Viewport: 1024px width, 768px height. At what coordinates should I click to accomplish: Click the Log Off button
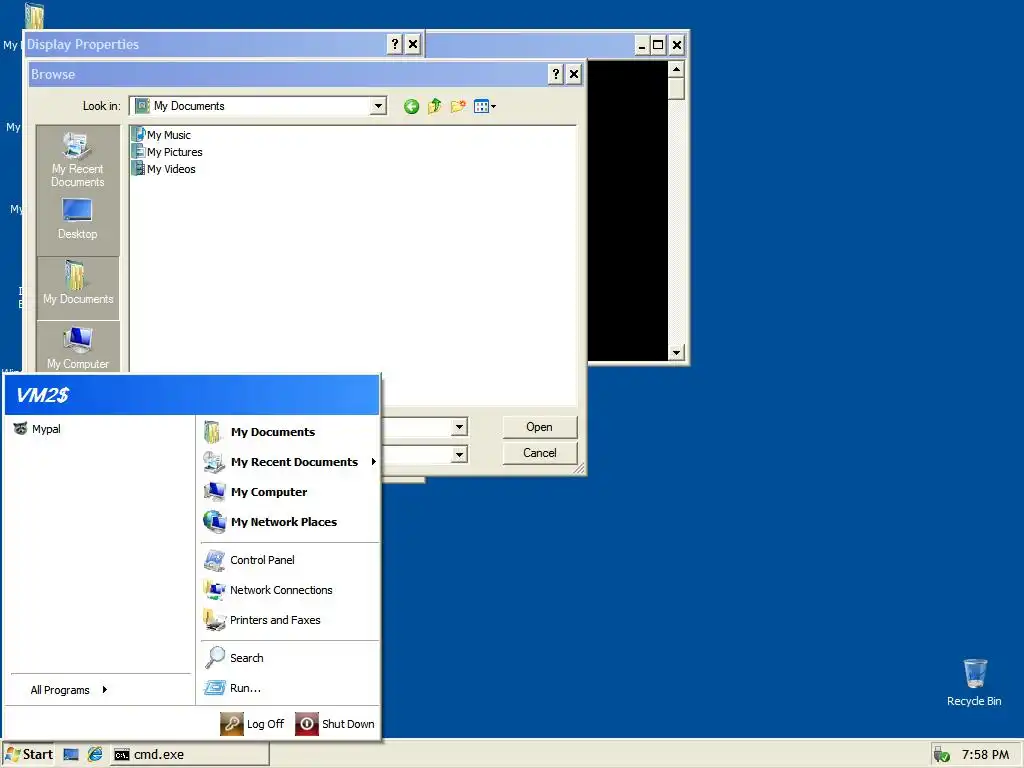[x=253, y=724]
